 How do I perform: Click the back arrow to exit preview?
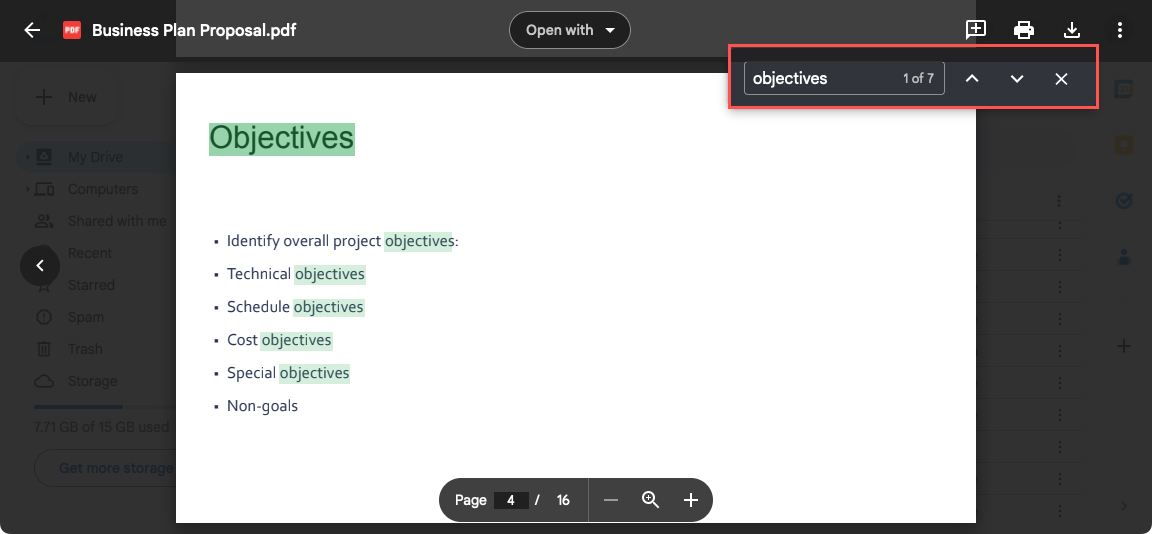[32, 30]
